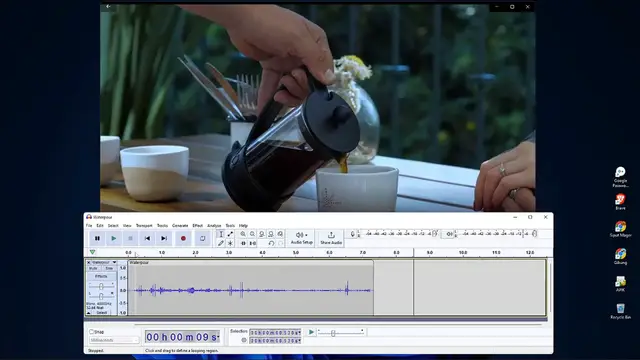Mute the Waterpour track
The image size is (640, 360).
(x=93, y=269)
